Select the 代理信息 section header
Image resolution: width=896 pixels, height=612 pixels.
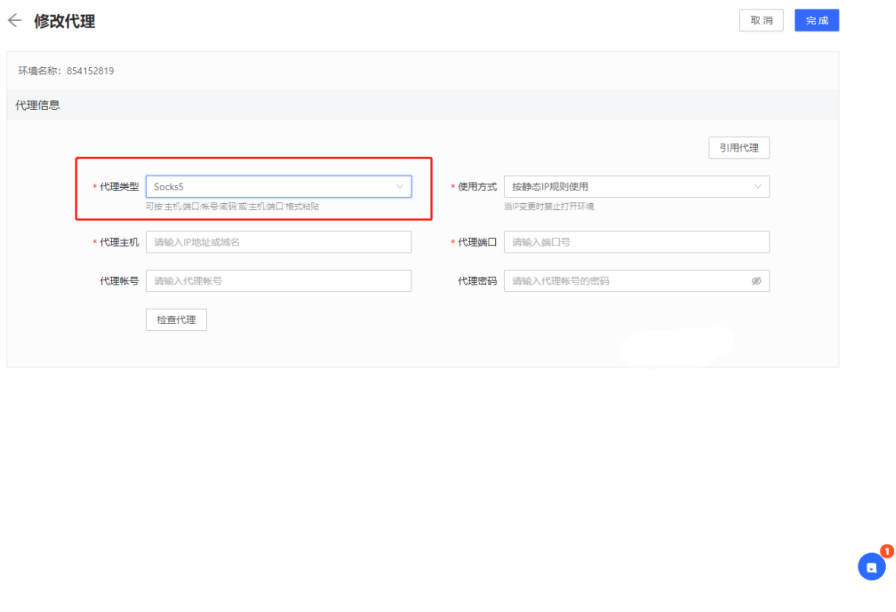(x=38, y=105)
